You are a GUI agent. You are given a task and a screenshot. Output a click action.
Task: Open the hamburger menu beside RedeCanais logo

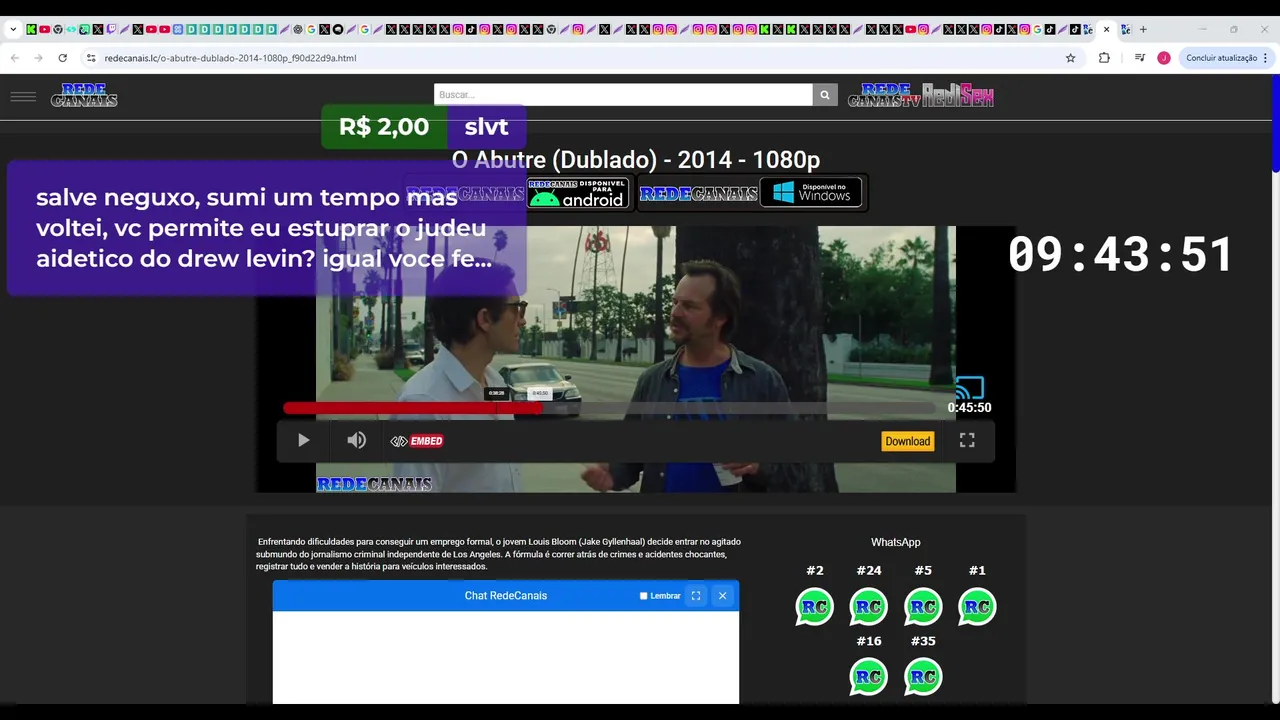coord(23,97)
